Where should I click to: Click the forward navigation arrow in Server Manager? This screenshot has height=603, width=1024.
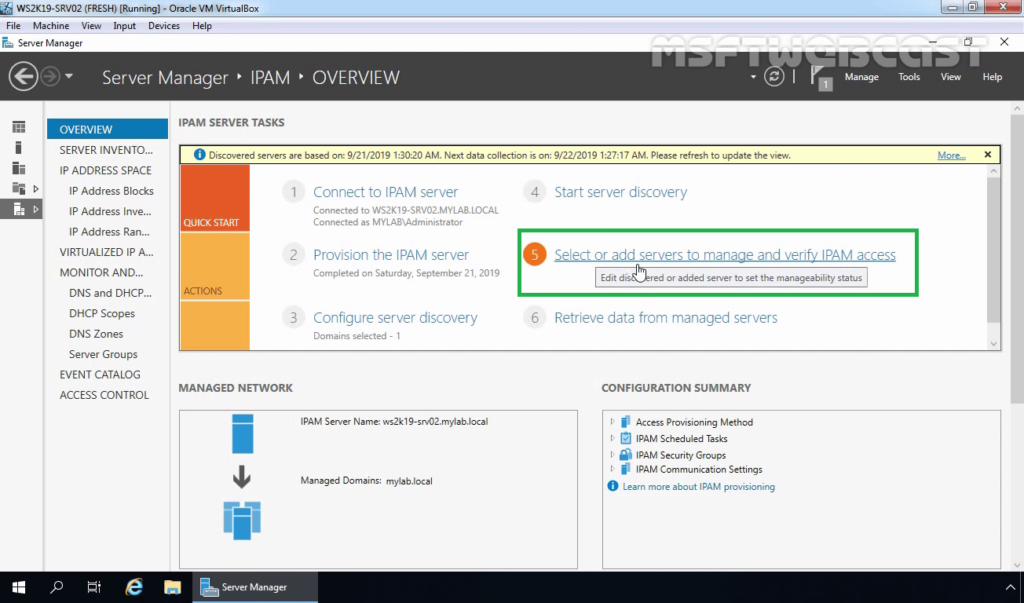point(50,76)
